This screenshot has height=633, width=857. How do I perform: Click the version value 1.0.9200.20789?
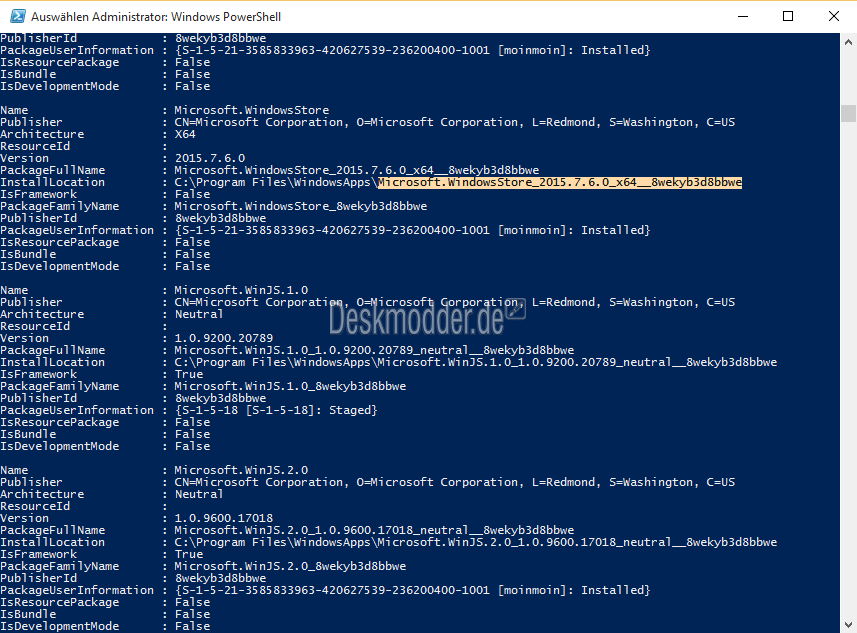click(x=224, y=338)
